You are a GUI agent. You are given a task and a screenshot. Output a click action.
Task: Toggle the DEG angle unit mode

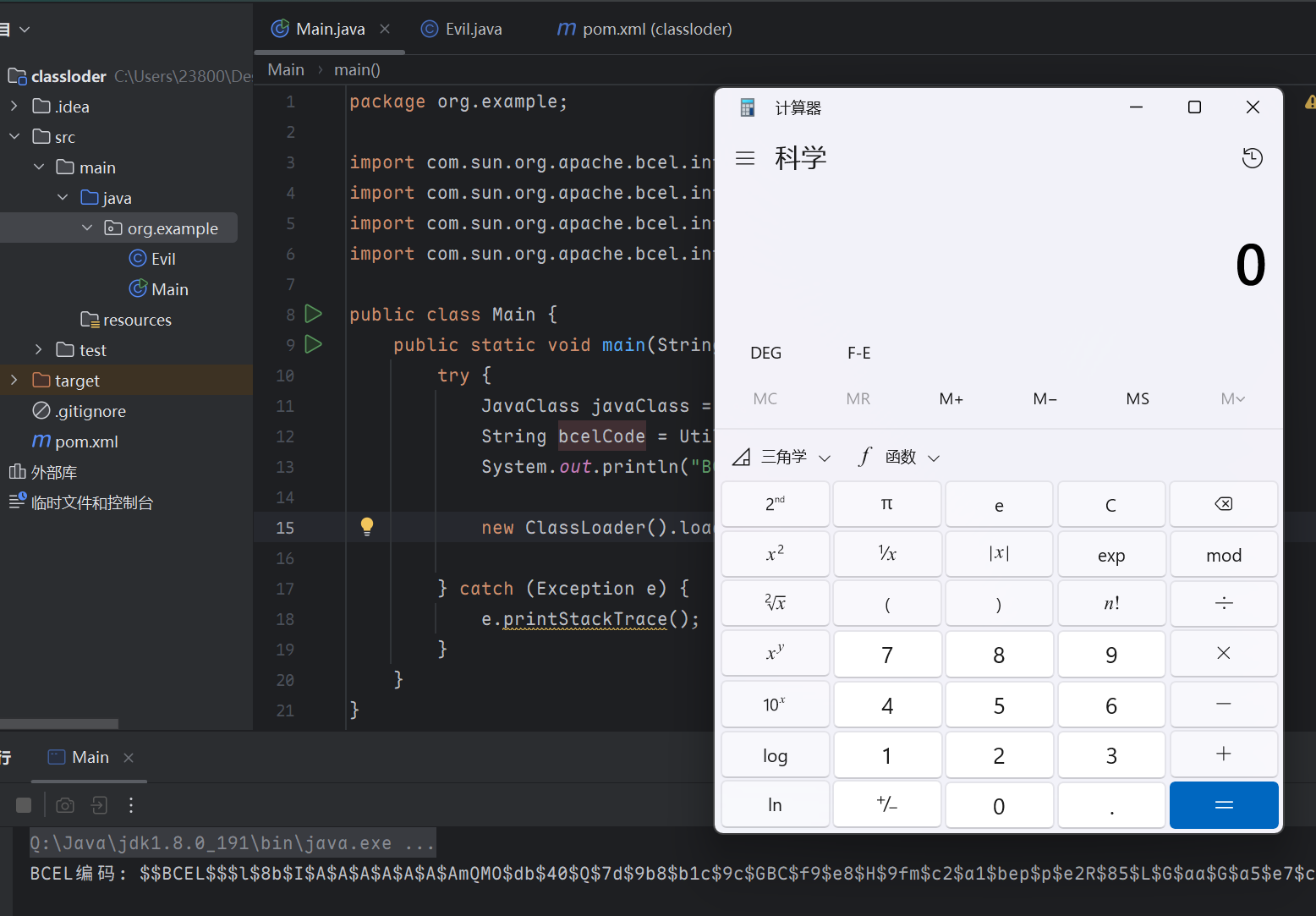[765, 353]
